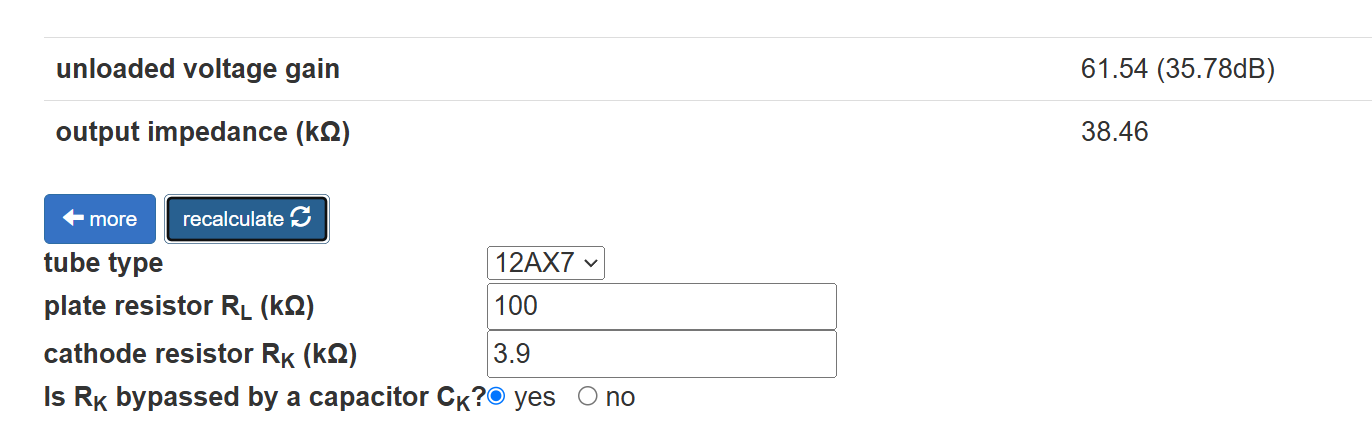The width and height of the screenshot is (1372, 445).
Task: Click the chevron arrow of the tube selector
Action: [x=591, y=263]
